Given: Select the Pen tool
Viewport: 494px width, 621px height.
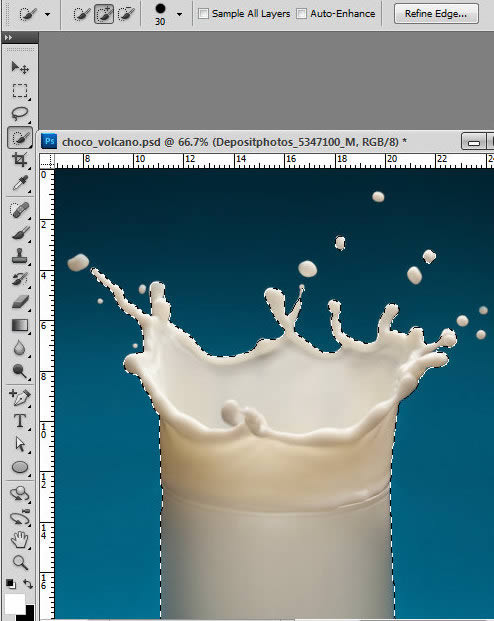Looking at the screenshot, I should click(20, 398).
